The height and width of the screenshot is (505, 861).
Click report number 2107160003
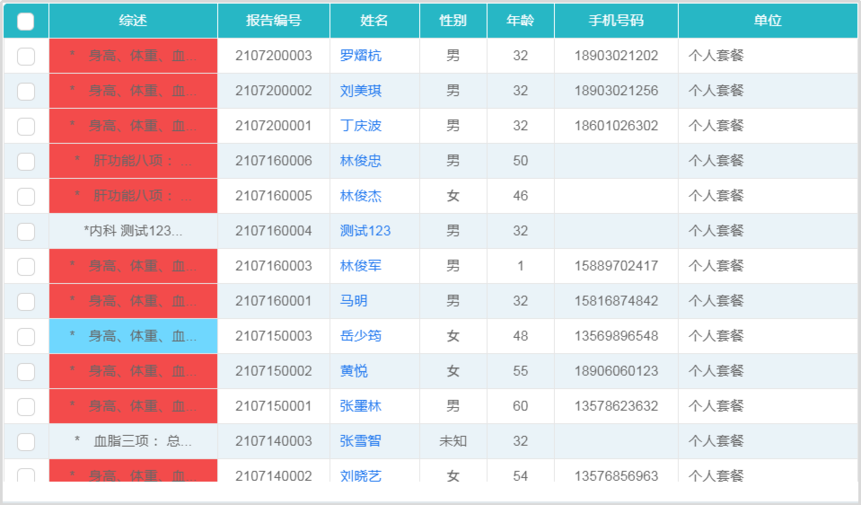[x=273, y=266]
